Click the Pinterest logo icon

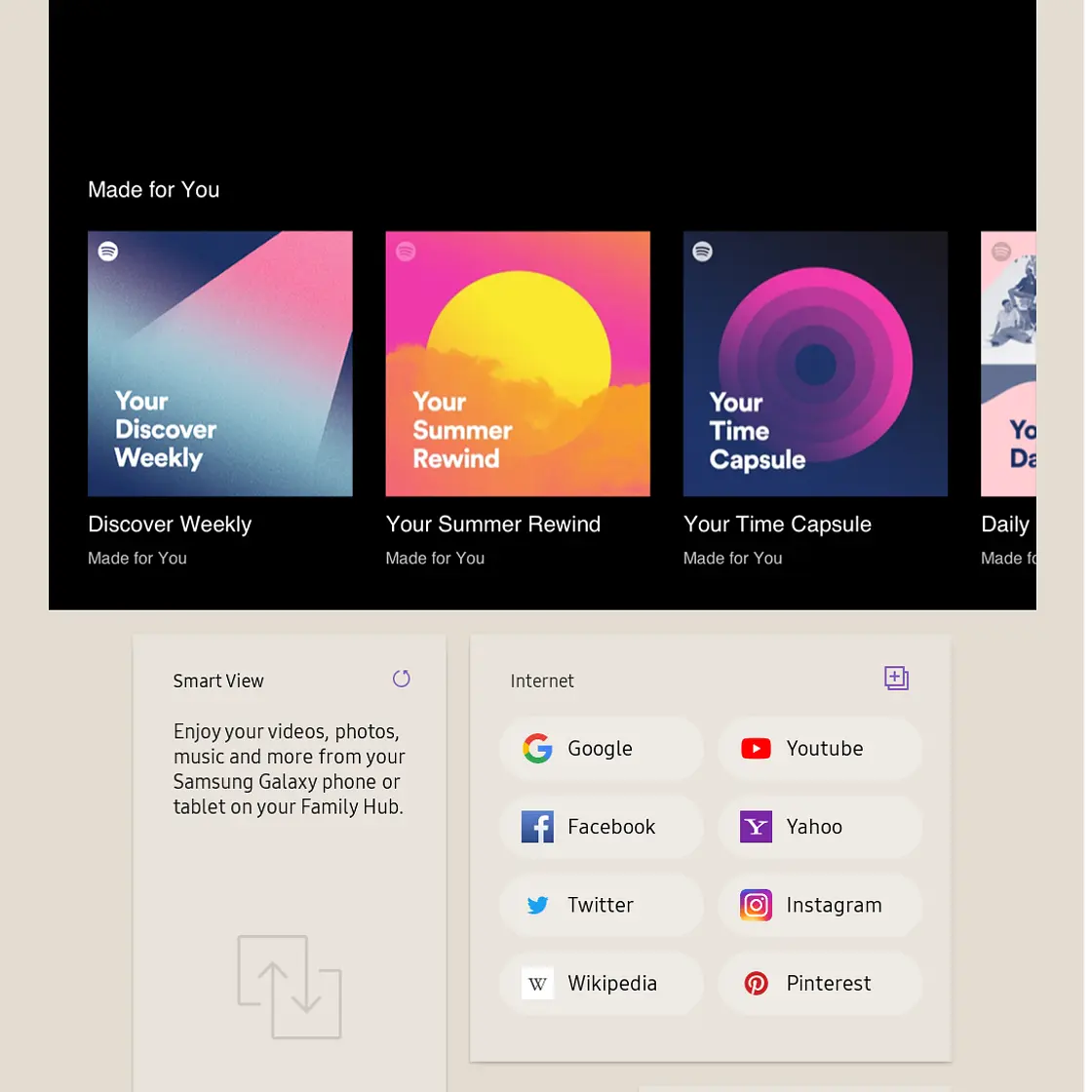[x=756, y=984]
